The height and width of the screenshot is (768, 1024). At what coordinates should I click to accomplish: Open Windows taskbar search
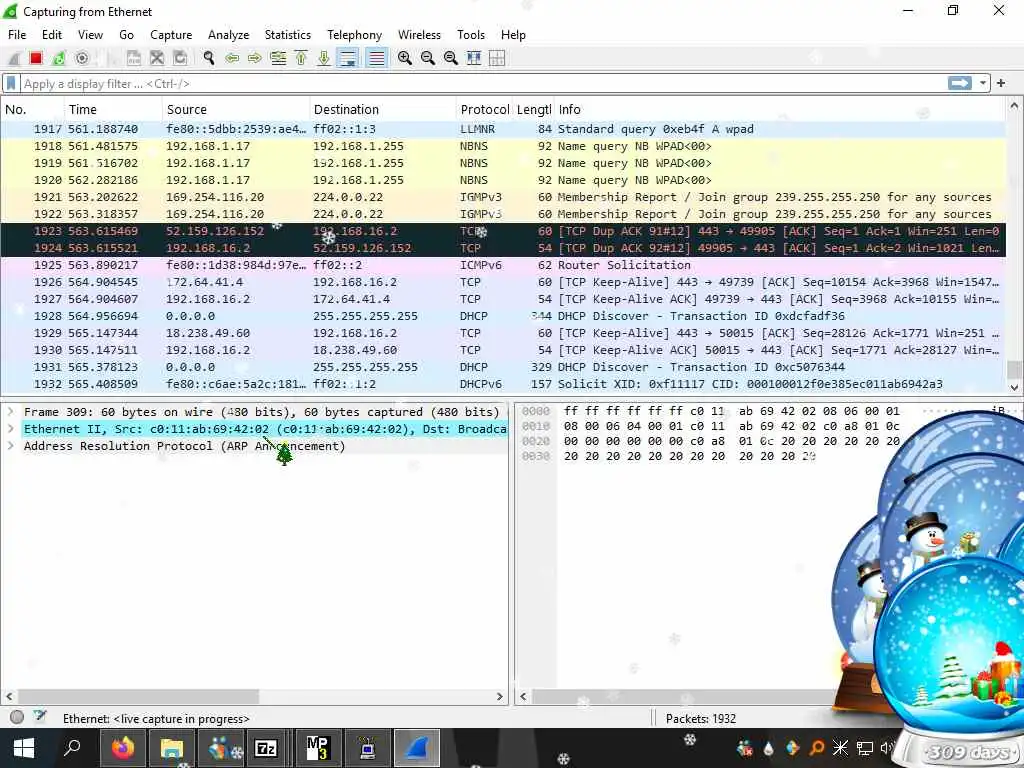(x=72, y=747)
